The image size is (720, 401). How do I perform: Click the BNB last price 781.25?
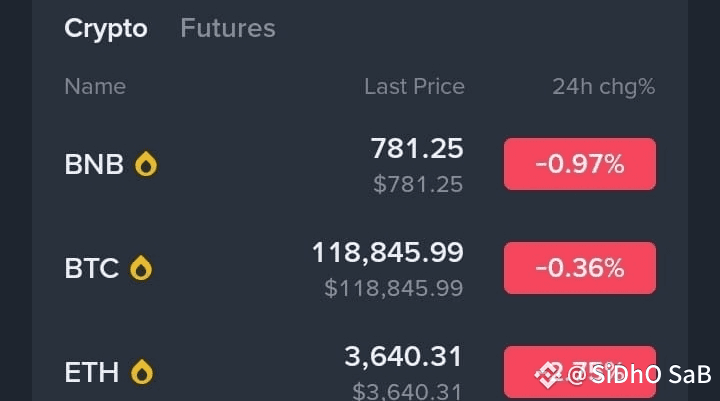point(417,149)
